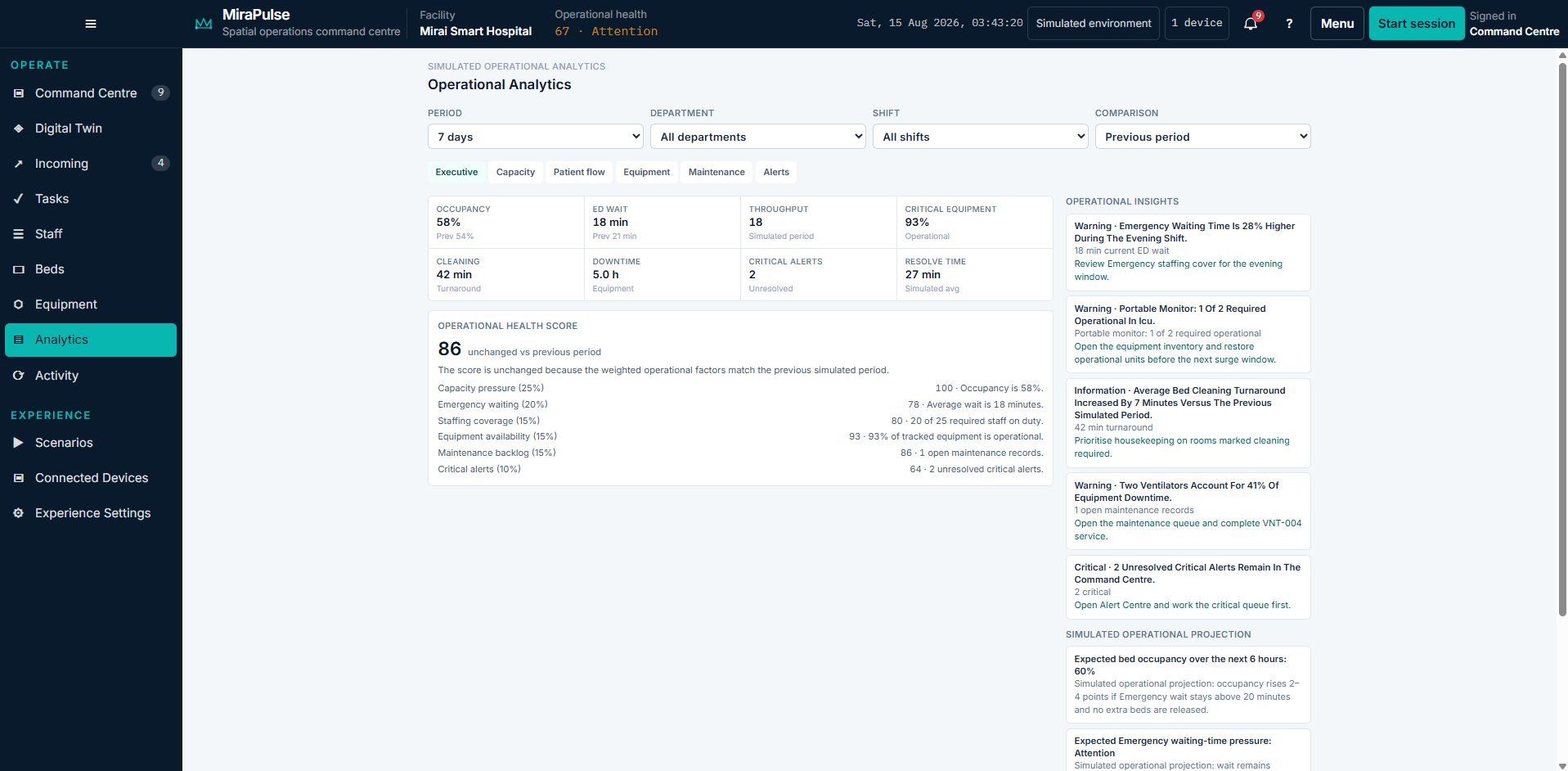Image resolution: width=1568 pixels, height=771 pixels.
Task: Click the Critical alerts (10%) row
Action: (x=740, y=469)
